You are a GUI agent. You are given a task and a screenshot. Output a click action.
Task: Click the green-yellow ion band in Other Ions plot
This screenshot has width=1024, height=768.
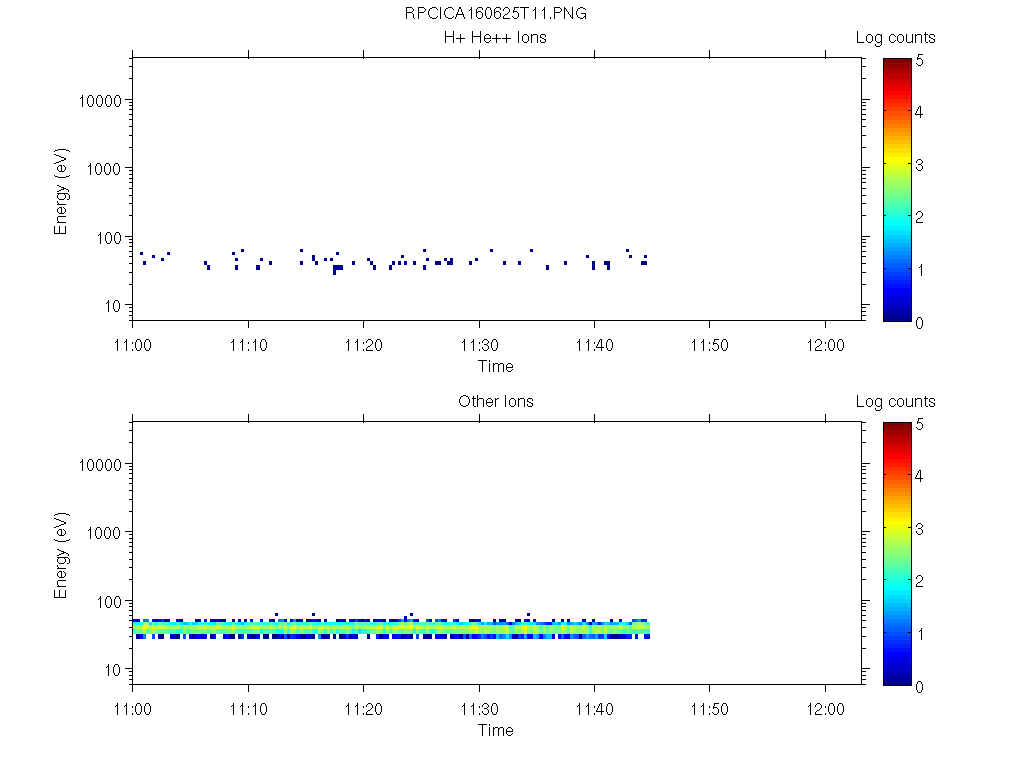tap(391, 628)
